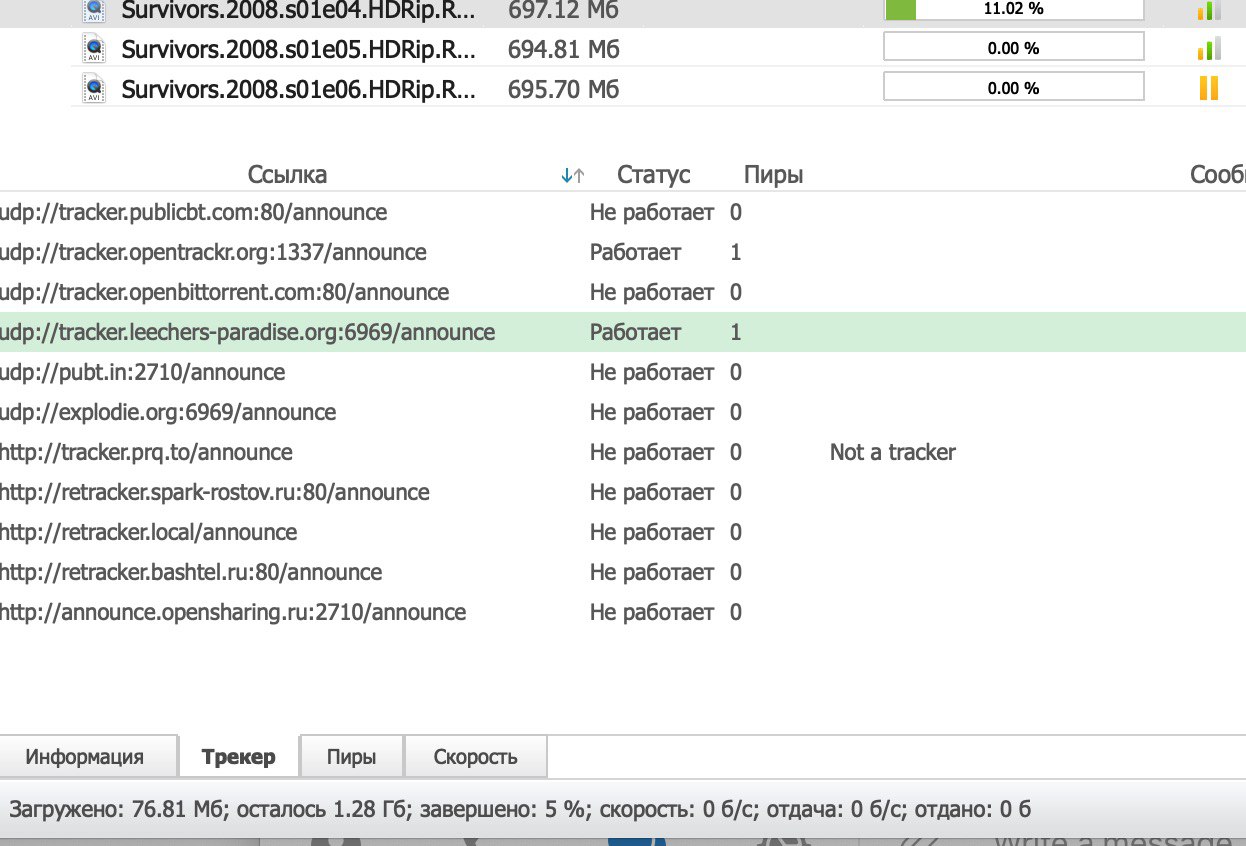Viewport: 1246px width, 846px height.
Task: Sort trackers by Пиры column header
Action: pos(774,175)
